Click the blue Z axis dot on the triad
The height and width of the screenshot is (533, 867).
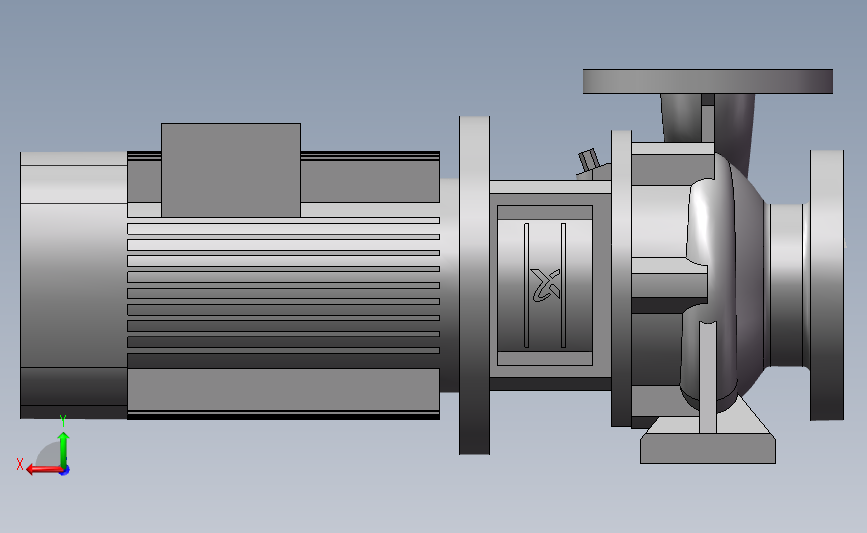click(x=65, y=471)
